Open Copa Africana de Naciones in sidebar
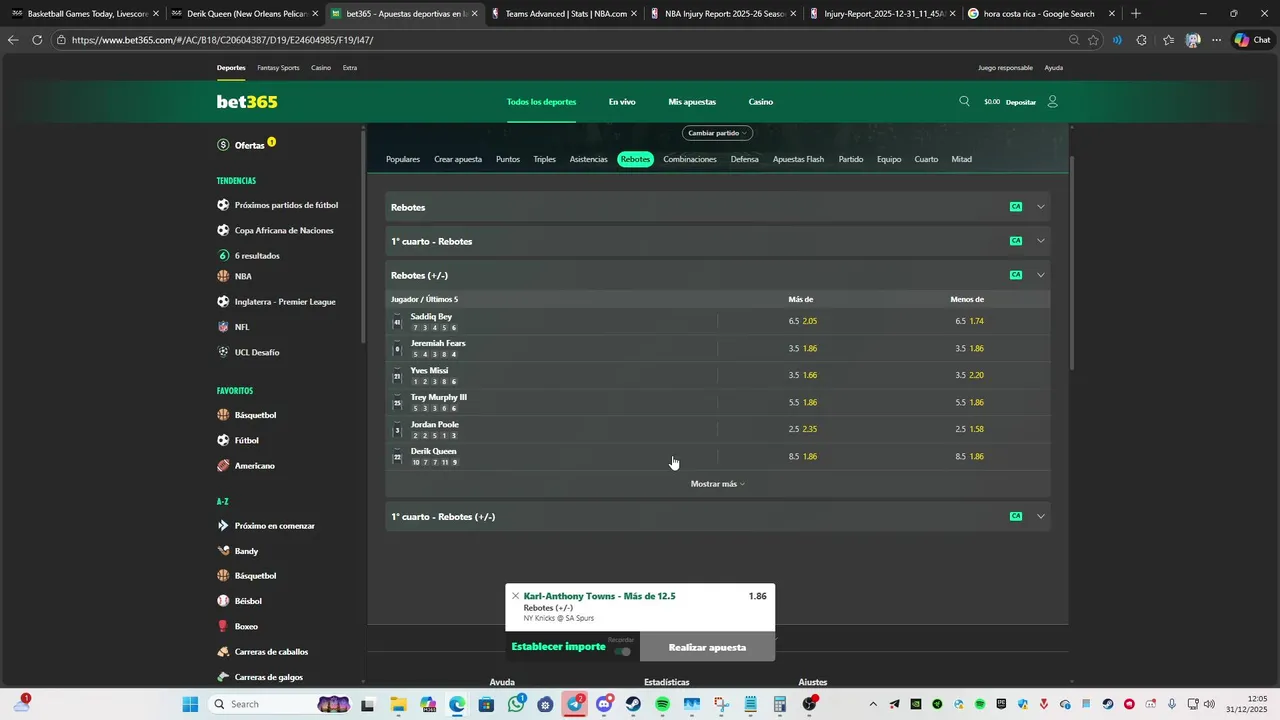 click(284, 231)
